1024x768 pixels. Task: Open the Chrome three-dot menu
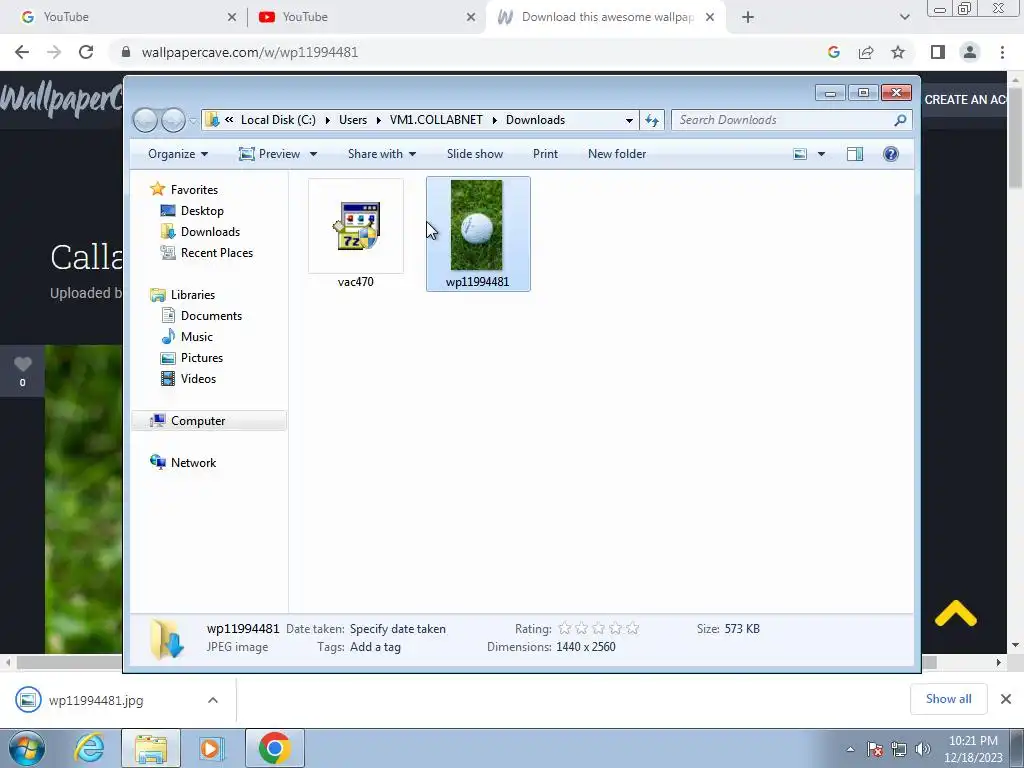(x=1002, y=52)
